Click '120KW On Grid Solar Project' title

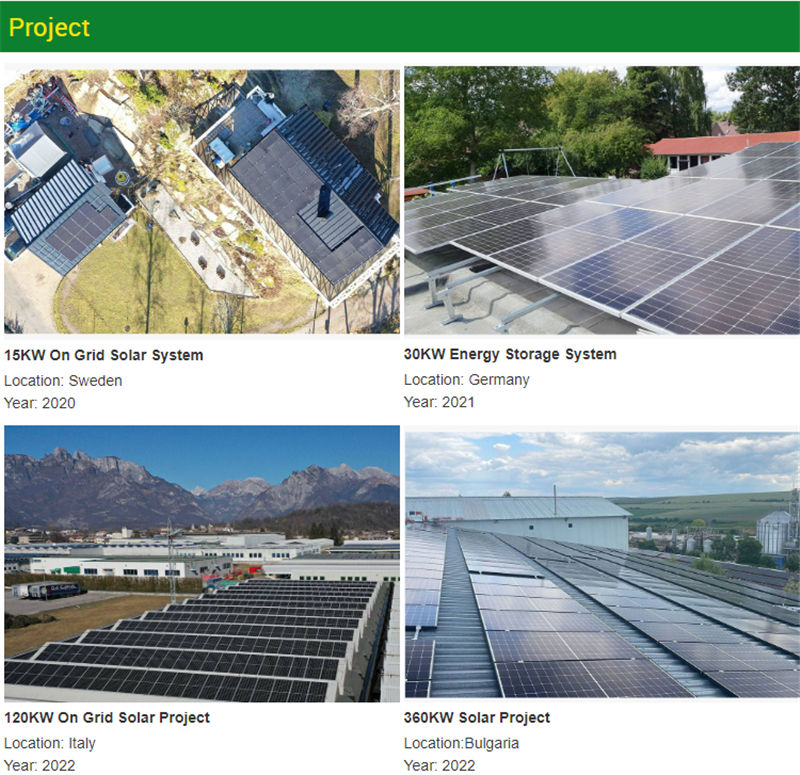pyautogui.click(x=107, y=717)
